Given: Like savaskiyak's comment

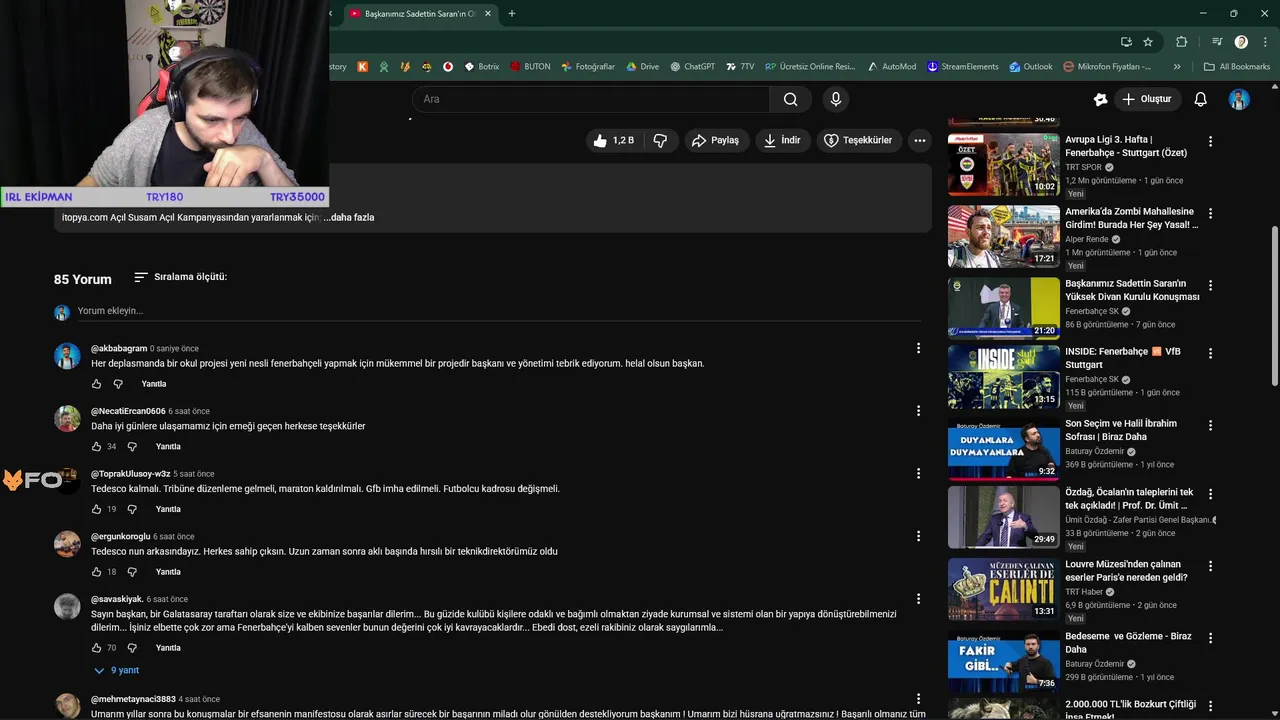Looking at the screenshot, I should tap(97, 648).
